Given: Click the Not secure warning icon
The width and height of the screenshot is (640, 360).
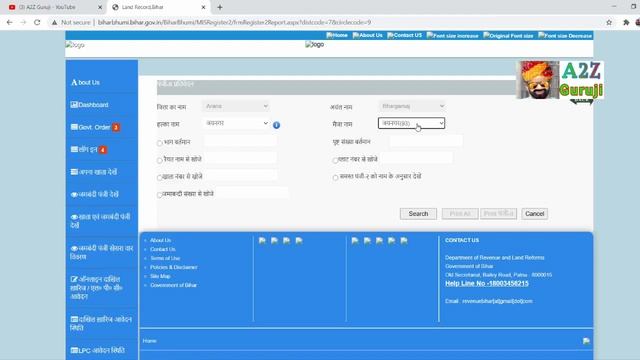Looking at the screenshot, I should 54,22.
